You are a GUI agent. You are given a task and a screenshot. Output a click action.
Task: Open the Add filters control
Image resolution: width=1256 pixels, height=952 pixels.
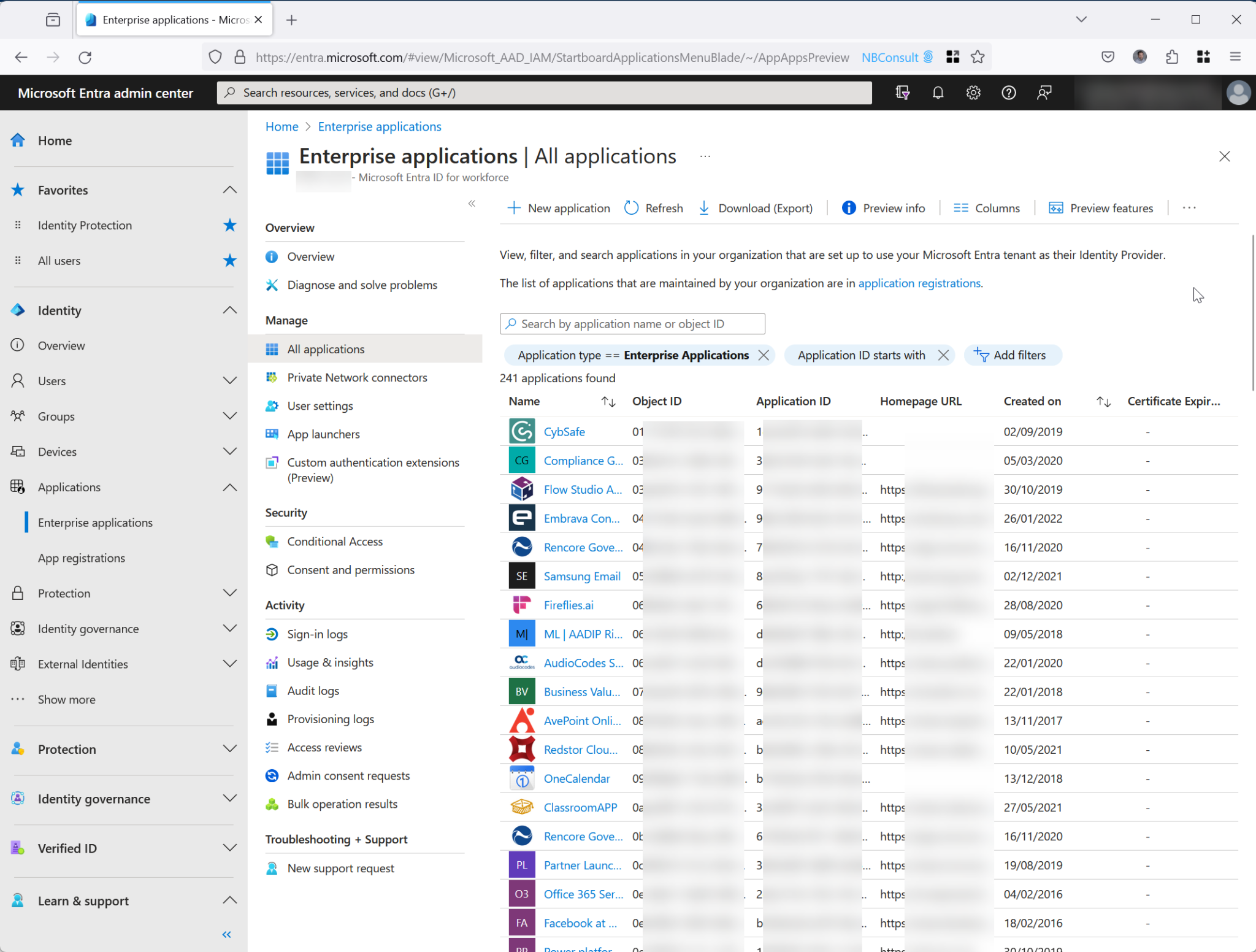coord(1013,355)
